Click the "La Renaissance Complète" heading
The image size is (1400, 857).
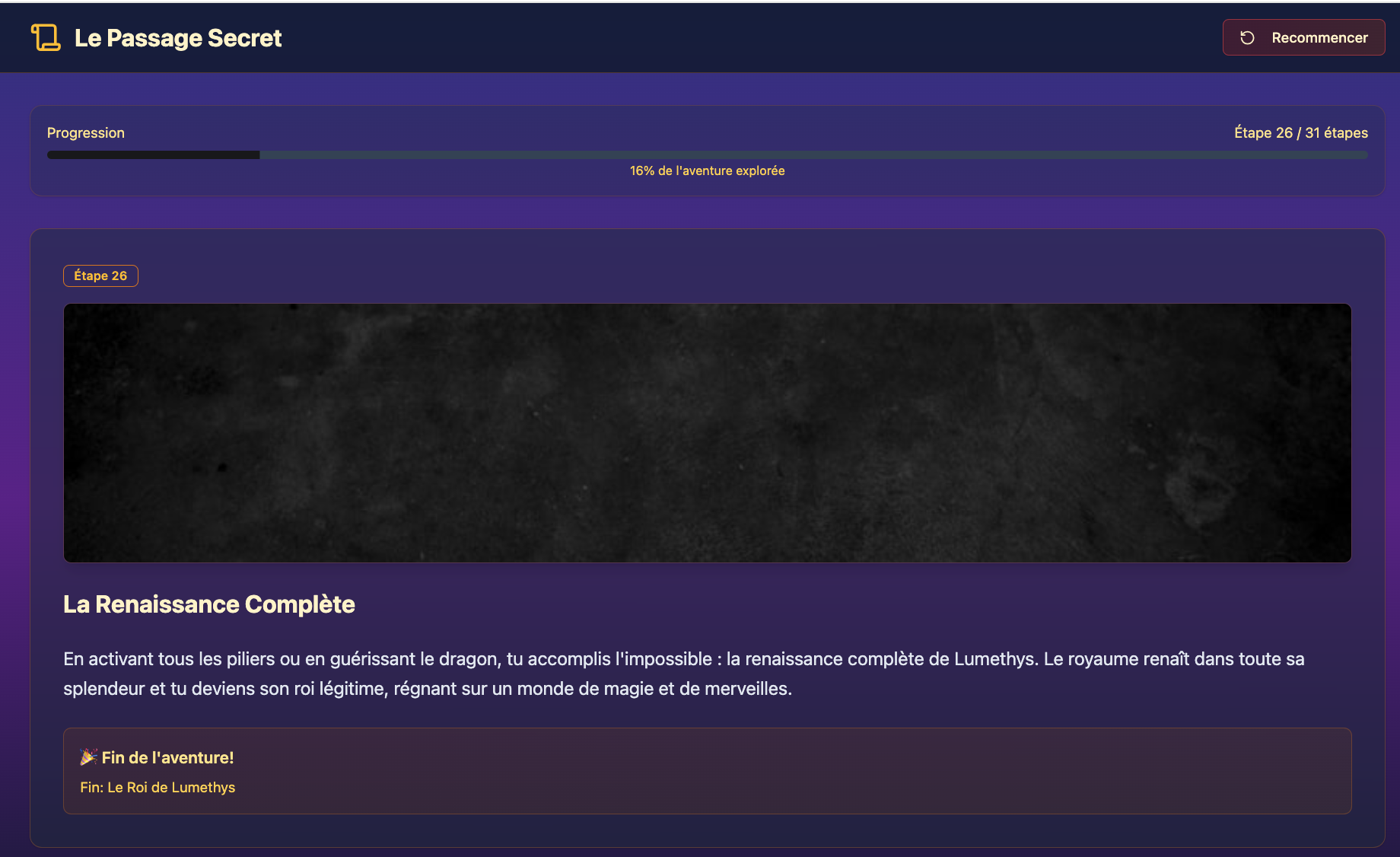(x=208, y=604)
